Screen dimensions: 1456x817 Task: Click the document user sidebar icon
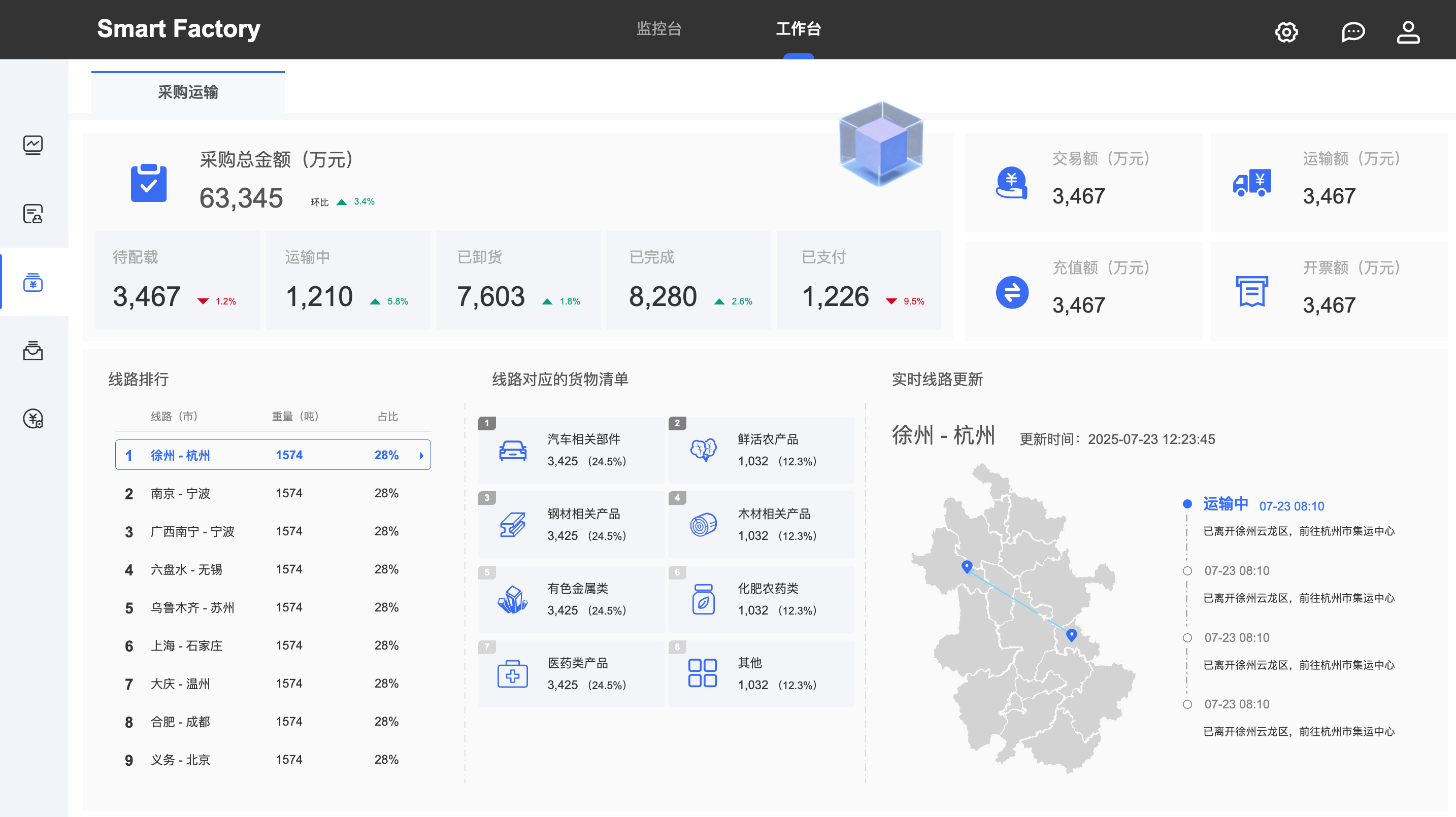33,214
